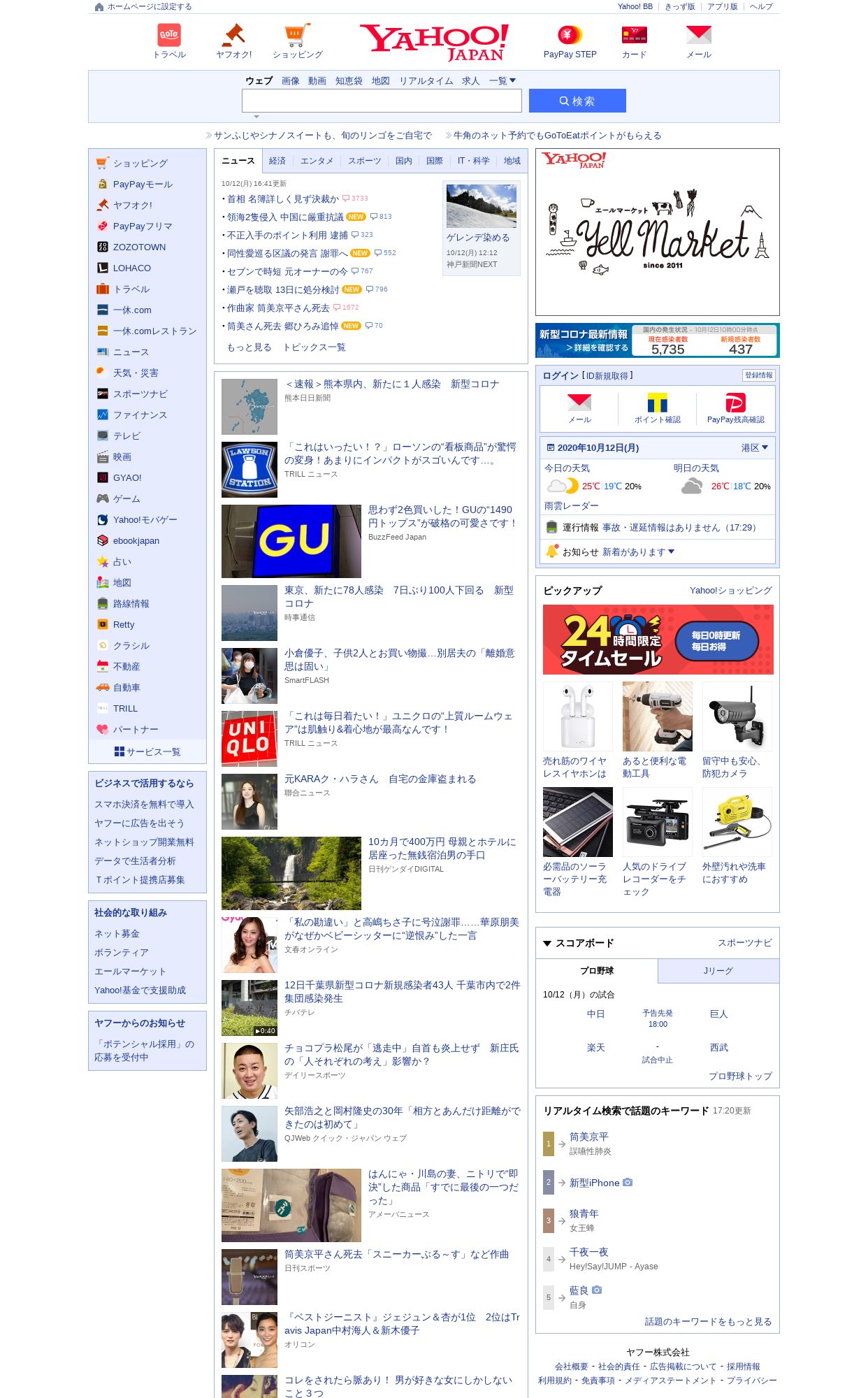Open the 24時間限定タイムセール banner
868x1398 pixels.
658,640
